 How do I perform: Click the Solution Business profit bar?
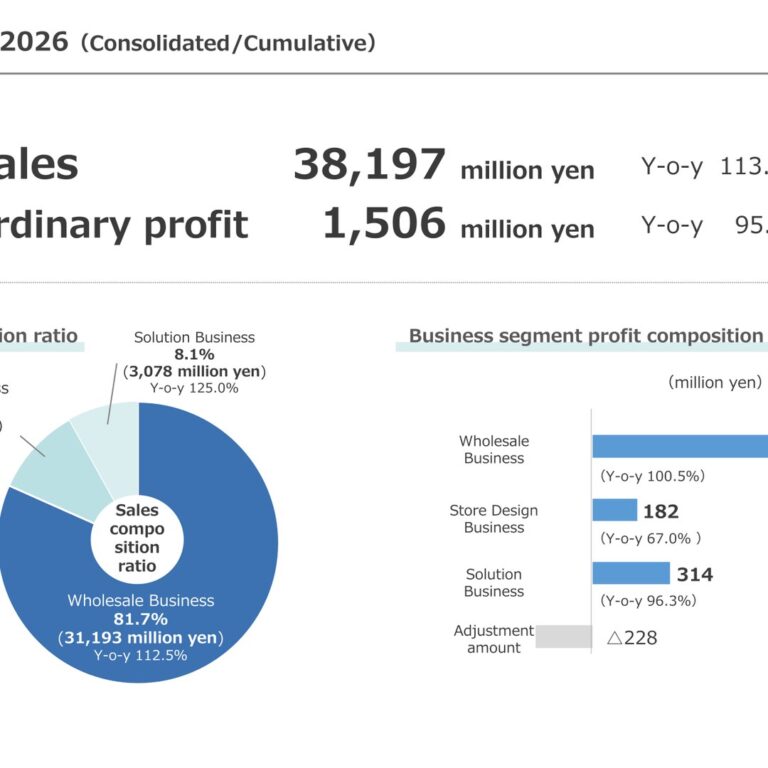[x=631, y=573]
